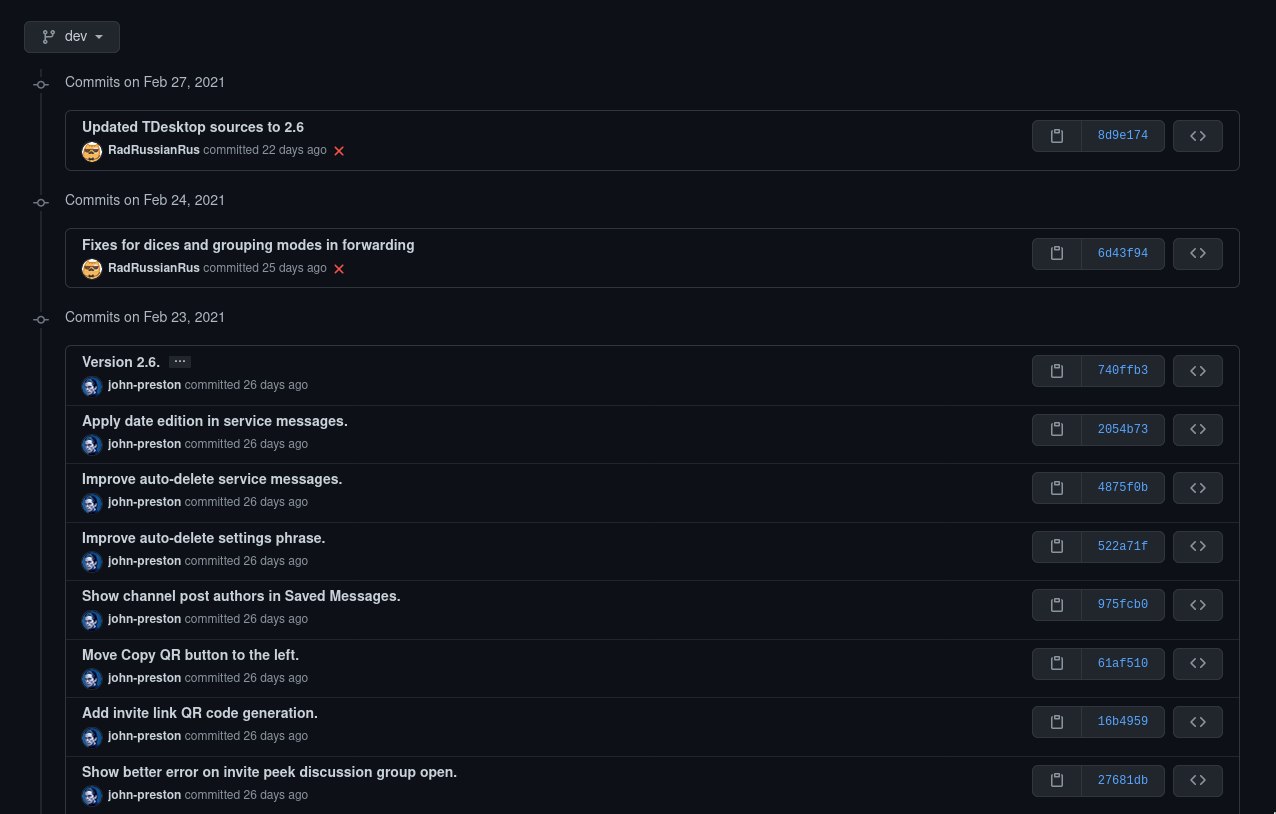Browse repository at commit 6d43f94
This screenshot has width=1276, height=814.
1197,254
